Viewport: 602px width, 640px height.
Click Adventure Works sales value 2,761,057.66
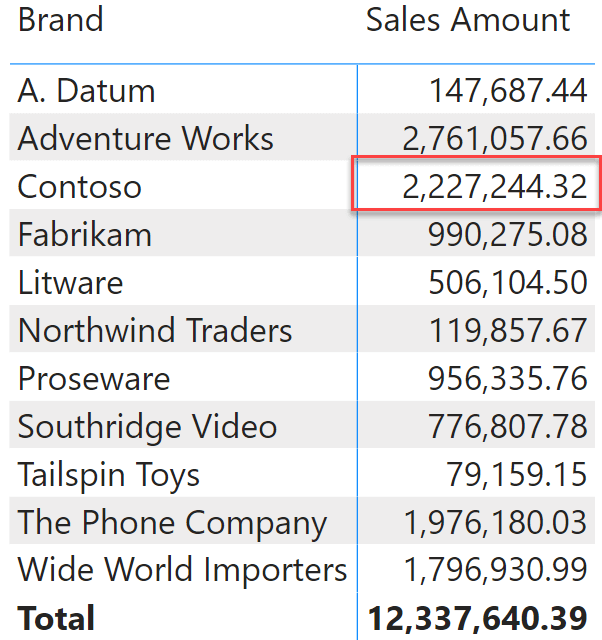pyautogui.click(x=495, y=138)
